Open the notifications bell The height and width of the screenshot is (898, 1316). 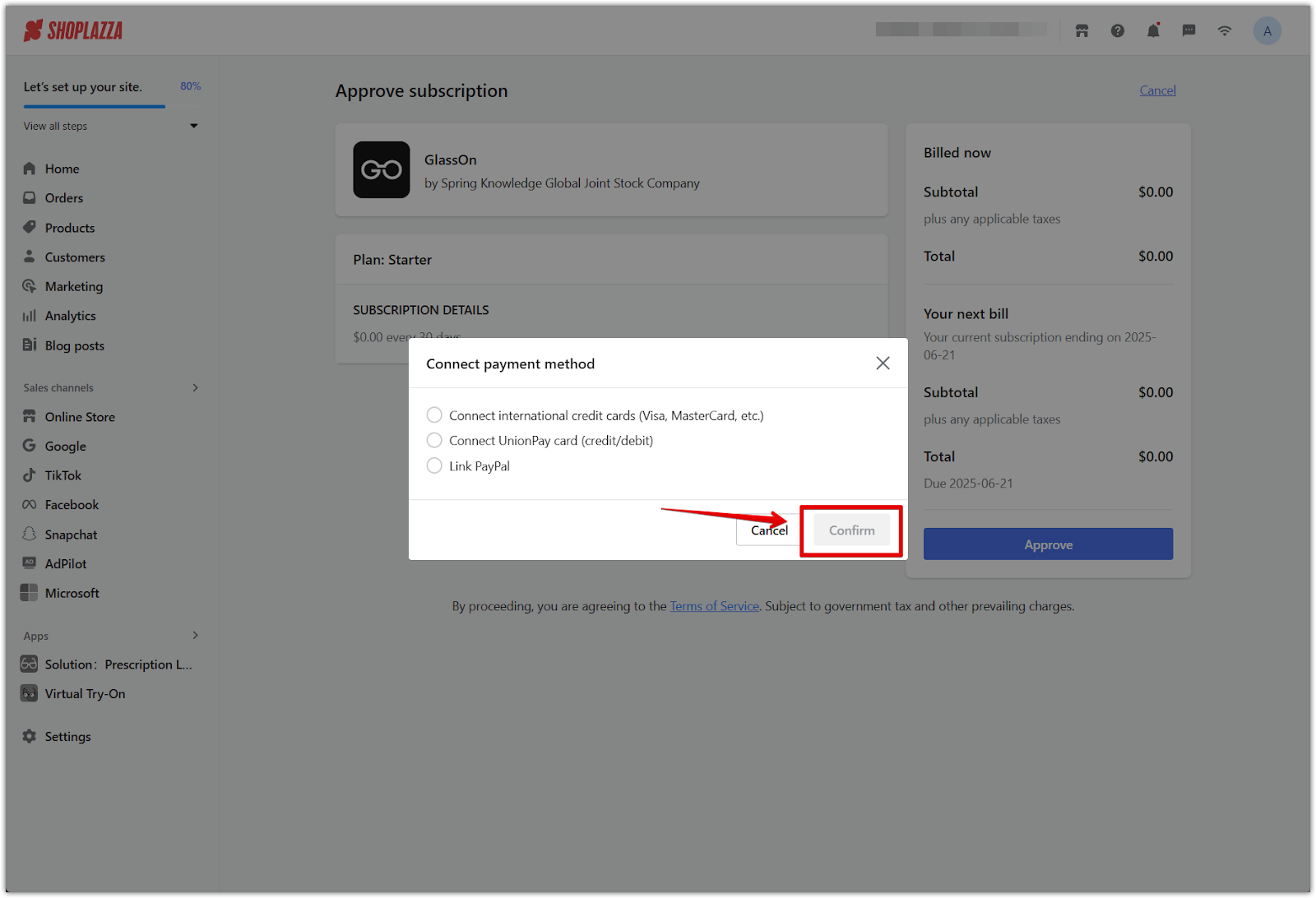tap(1153, 31)
